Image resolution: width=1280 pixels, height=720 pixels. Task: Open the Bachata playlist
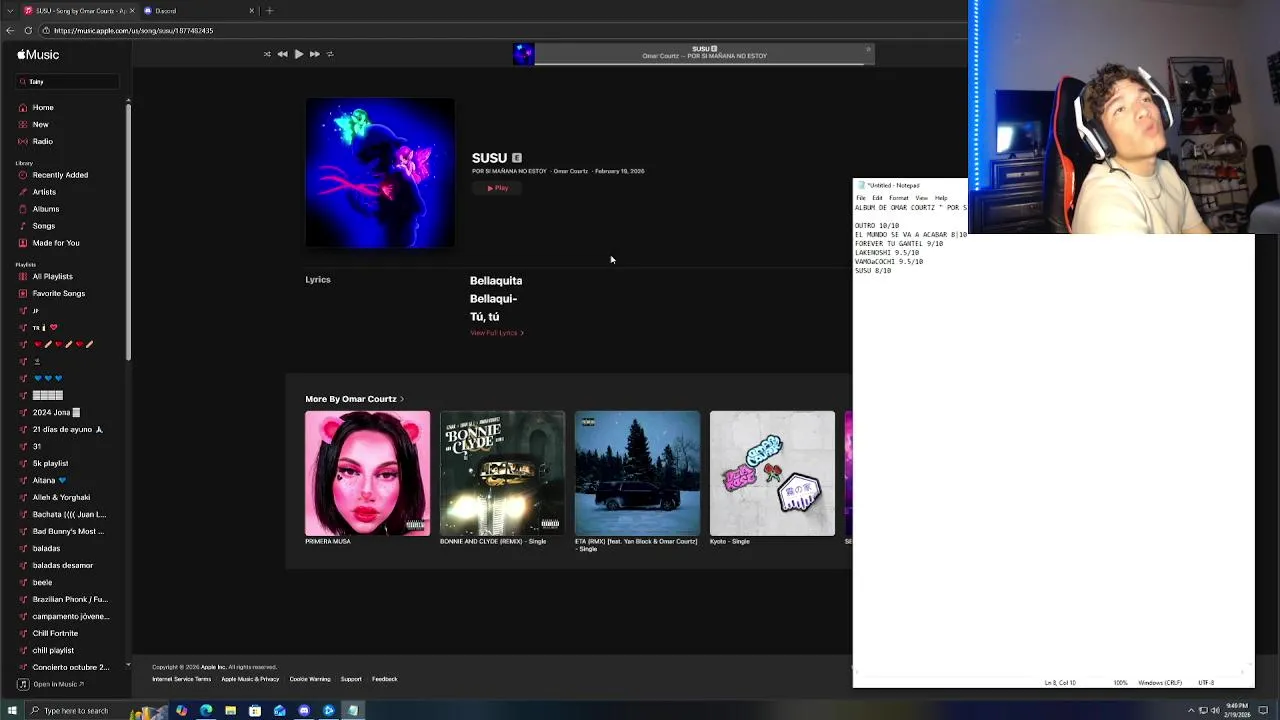tap(69, 514)
